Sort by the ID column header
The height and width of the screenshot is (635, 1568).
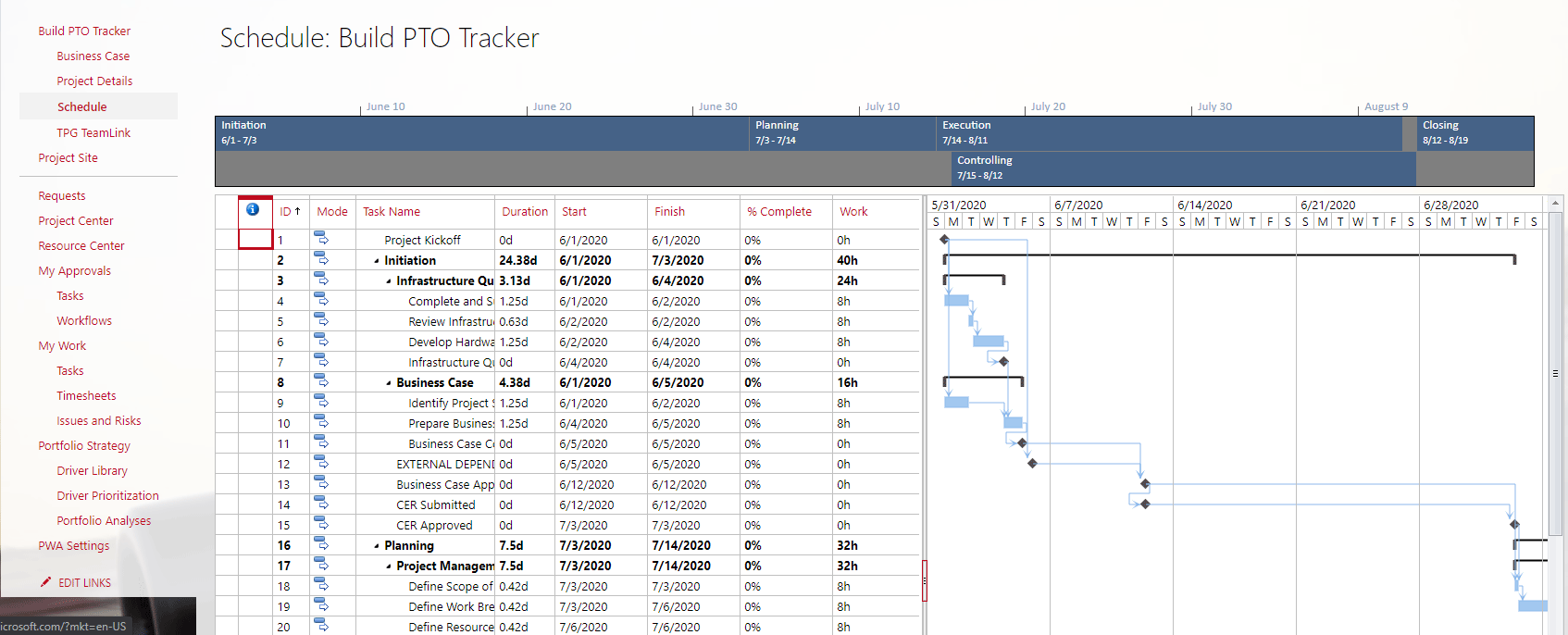[289, 212]
